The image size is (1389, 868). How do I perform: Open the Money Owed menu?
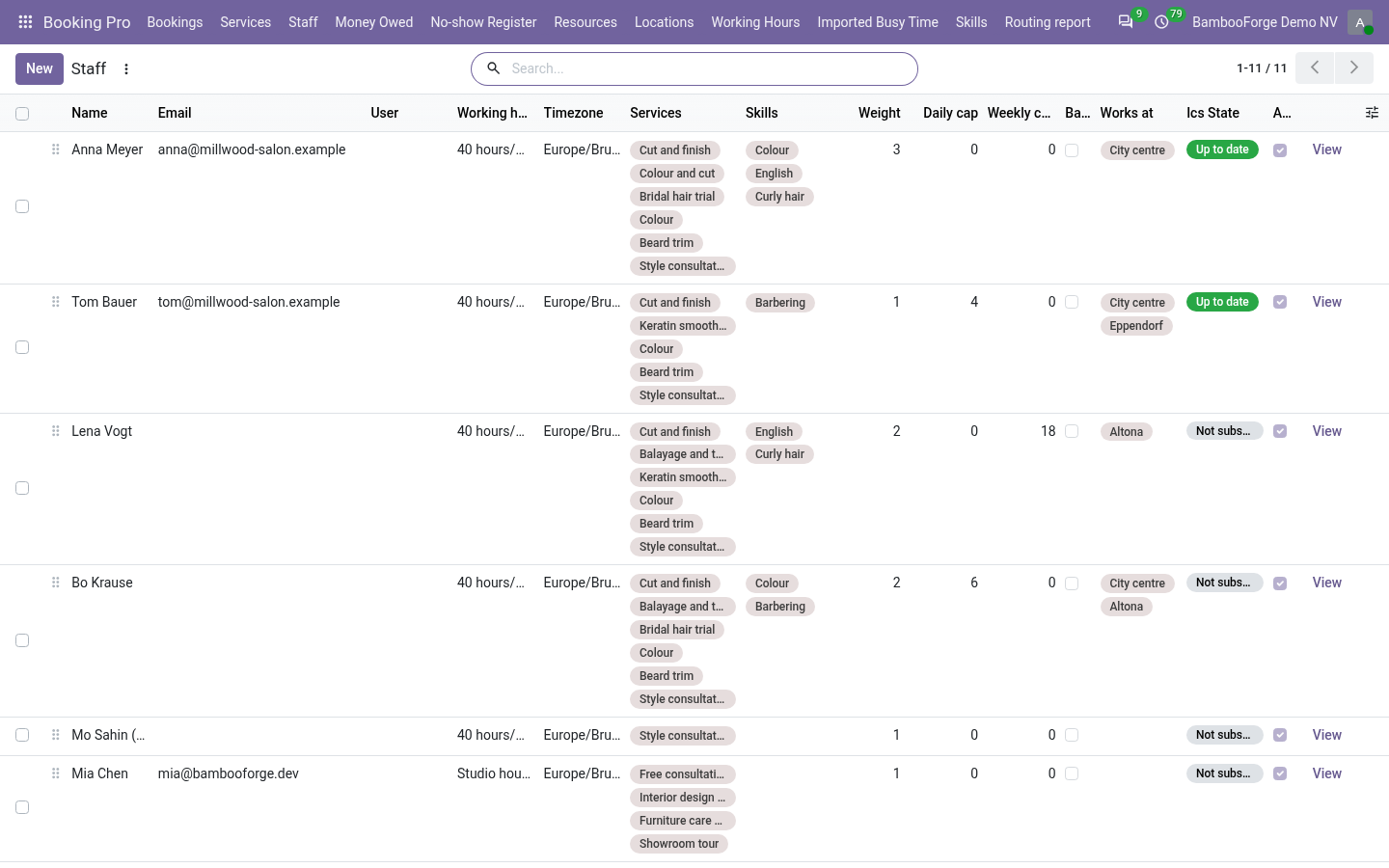(x=374, y=22)
